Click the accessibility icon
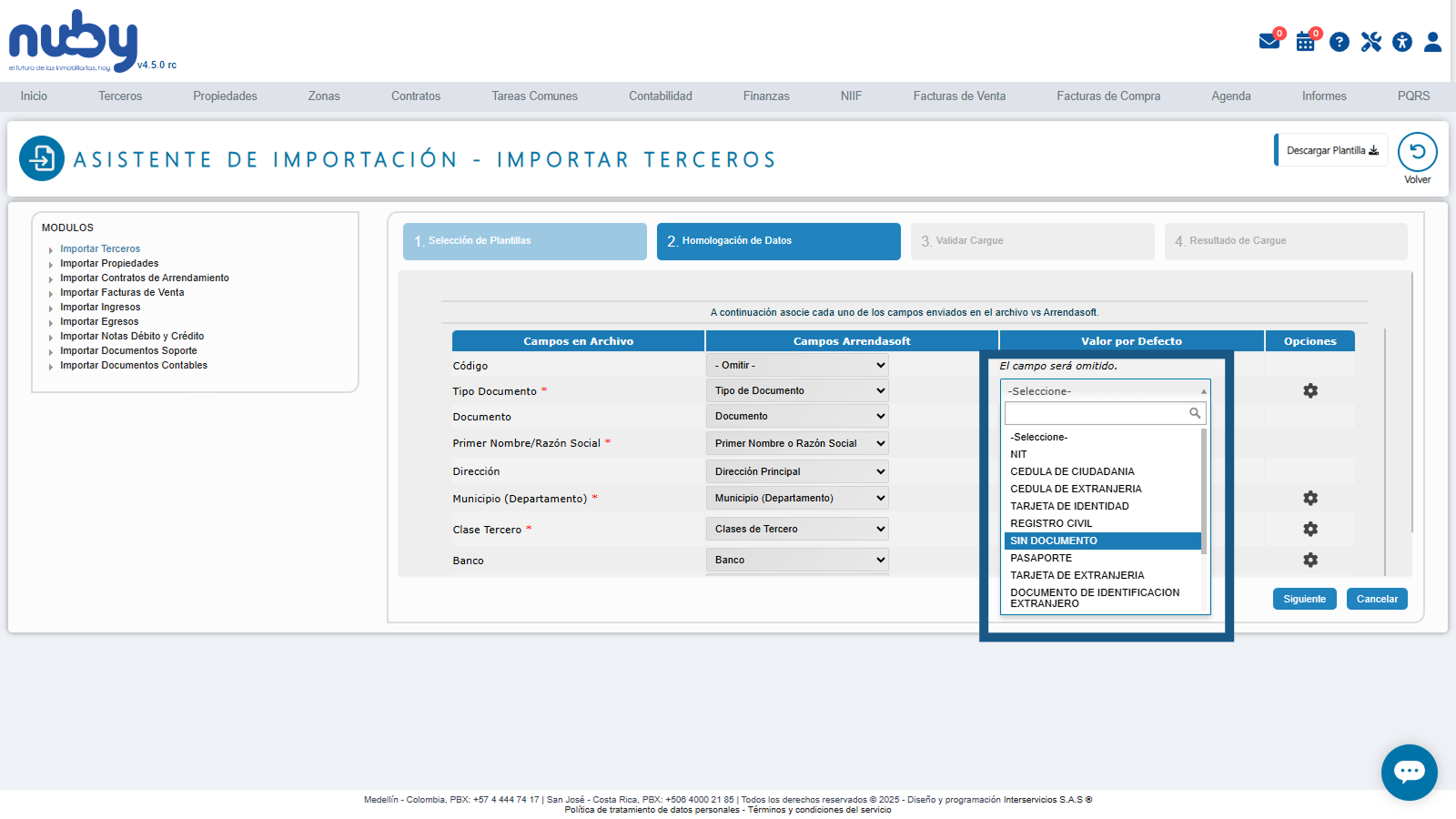The width and height of the screenshot is (1456, 819). (1402, 42)
